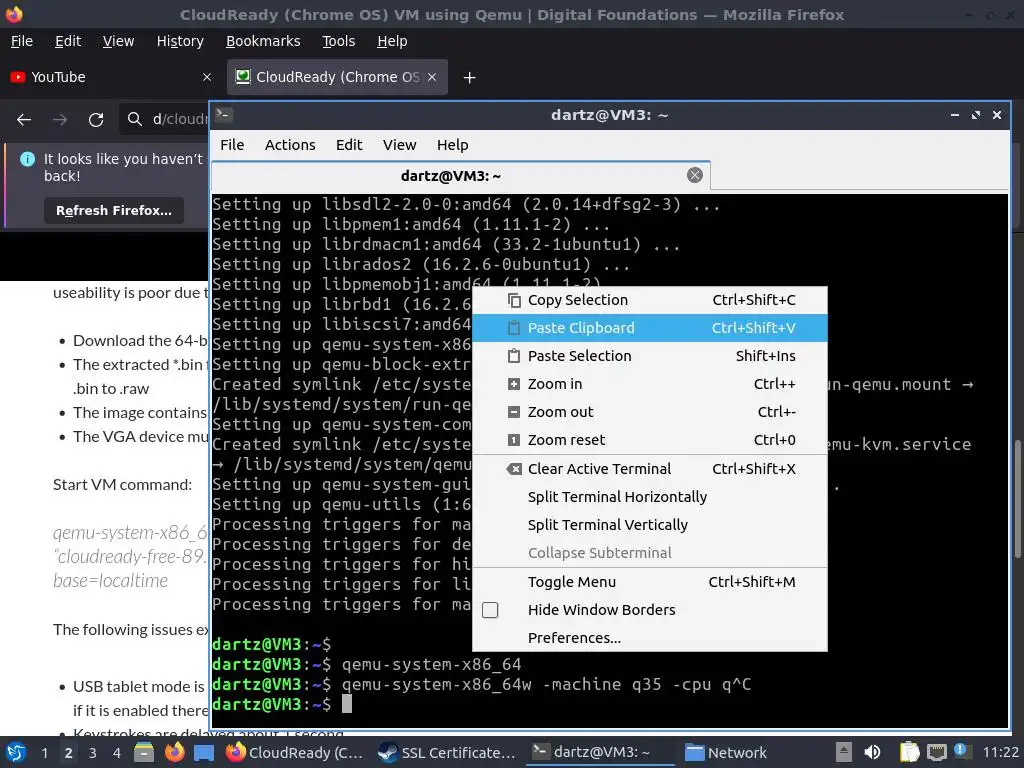Image resolution: width=1024 pixels, height=768 pixels.
Task: Select Zoom reset context menu entry
Action: pyautogui.click(x=650, y=440)
